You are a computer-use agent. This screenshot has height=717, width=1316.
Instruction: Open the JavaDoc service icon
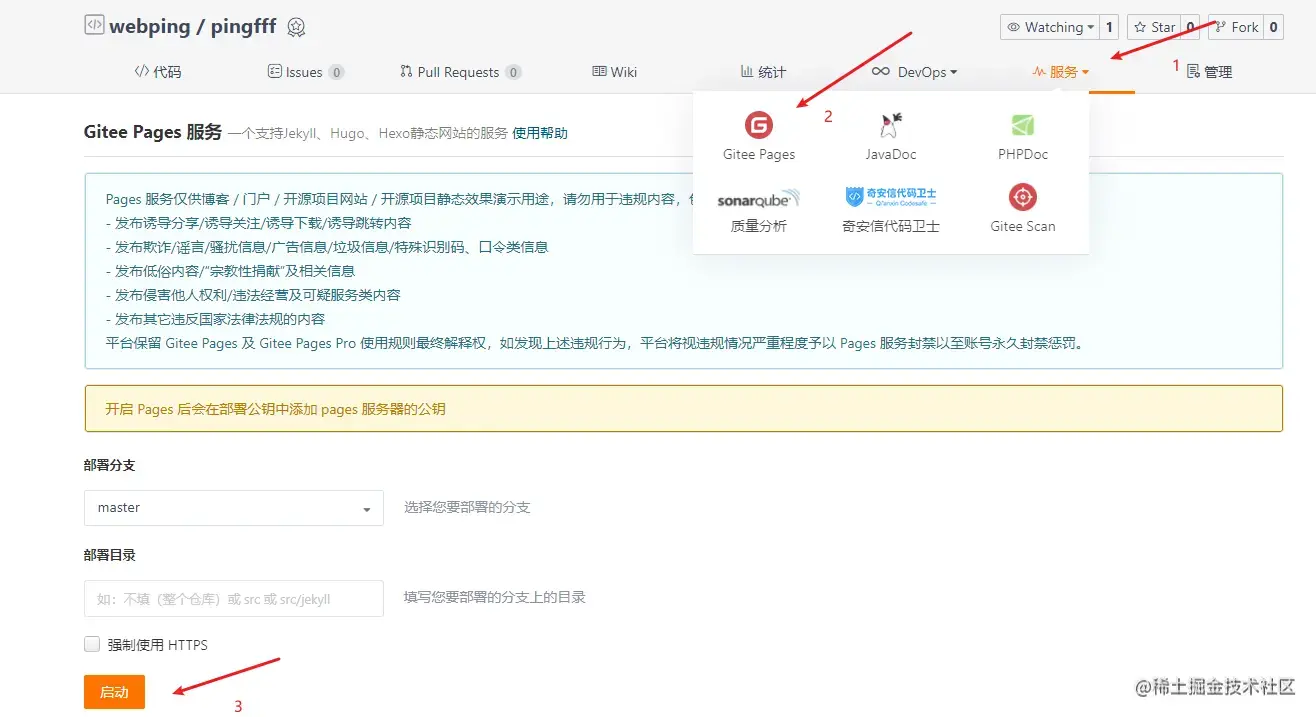[890, 125]
